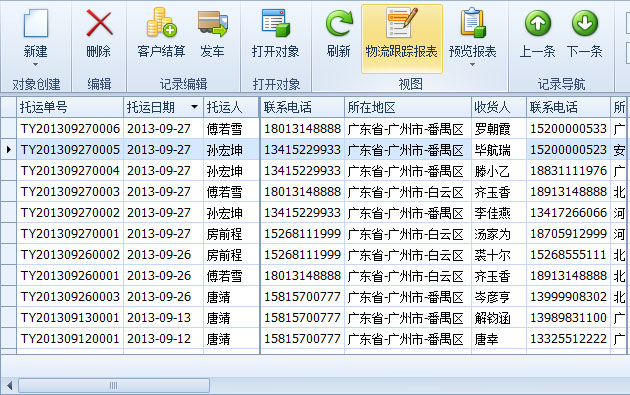The width and height of the screenshot is (630, 395).
Task: Click the second 联系电话 column header beside 收货人
Action: (x=568, y=107)
